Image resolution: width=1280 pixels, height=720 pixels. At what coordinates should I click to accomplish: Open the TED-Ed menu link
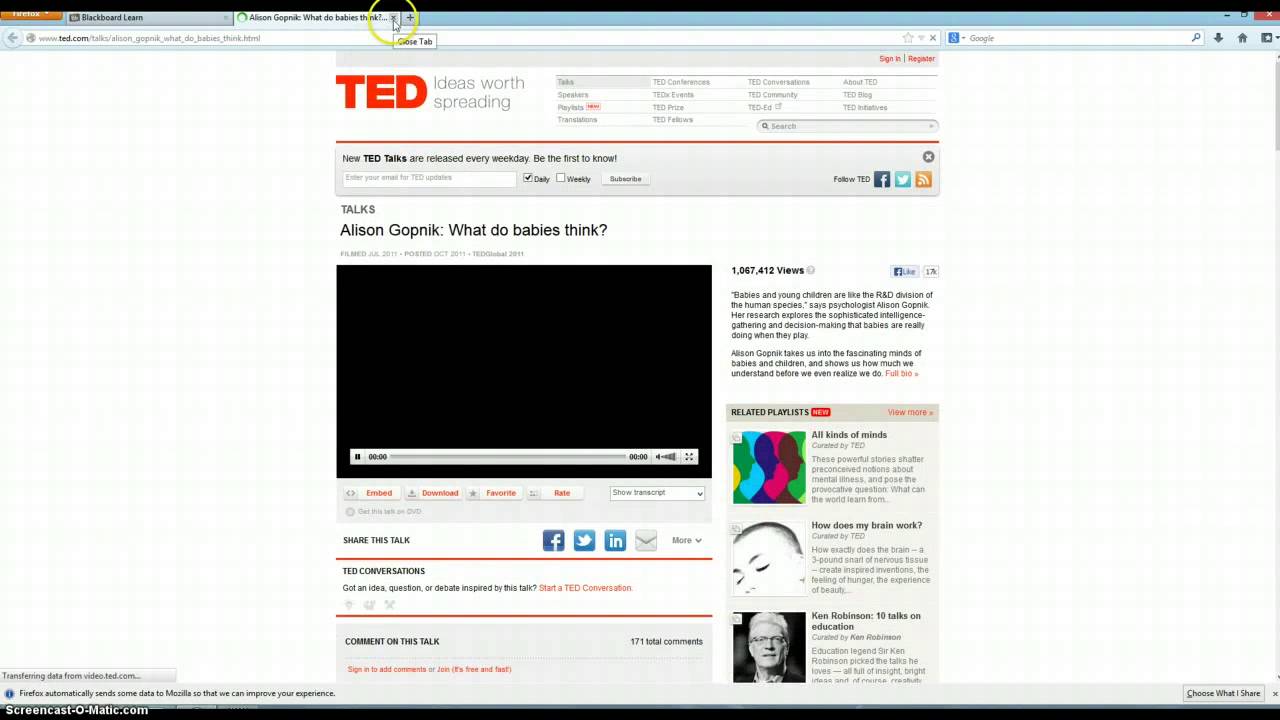pyautogui.click(x=760, y=107)
